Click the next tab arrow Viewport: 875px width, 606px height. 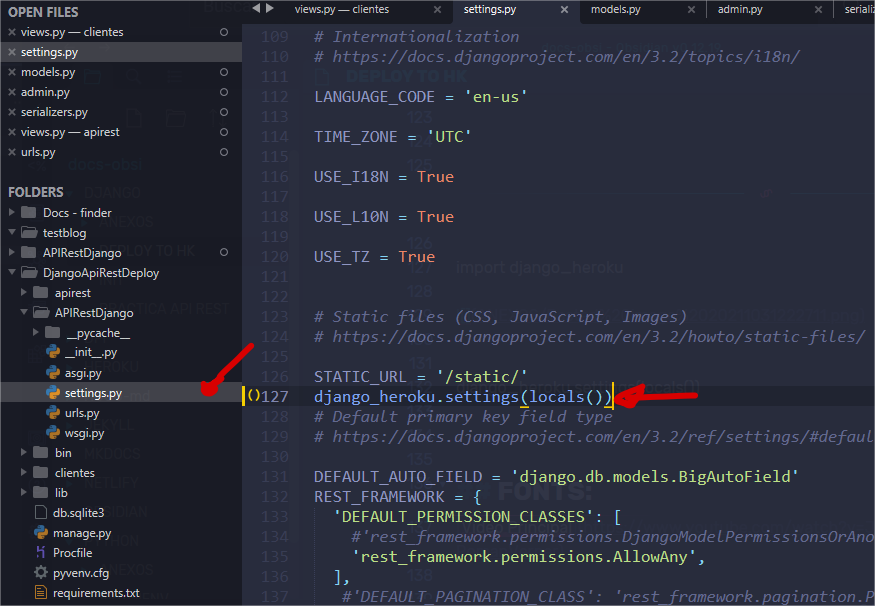[x=270, y=9]
